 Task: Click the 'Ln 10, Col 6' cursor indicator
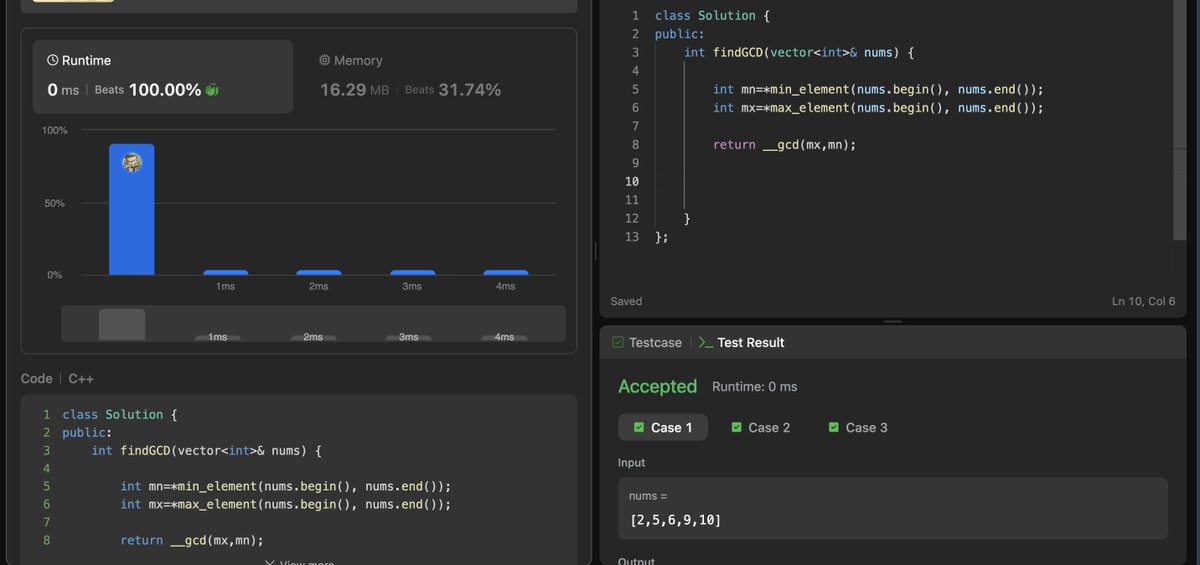click(x=1143, y=301)
